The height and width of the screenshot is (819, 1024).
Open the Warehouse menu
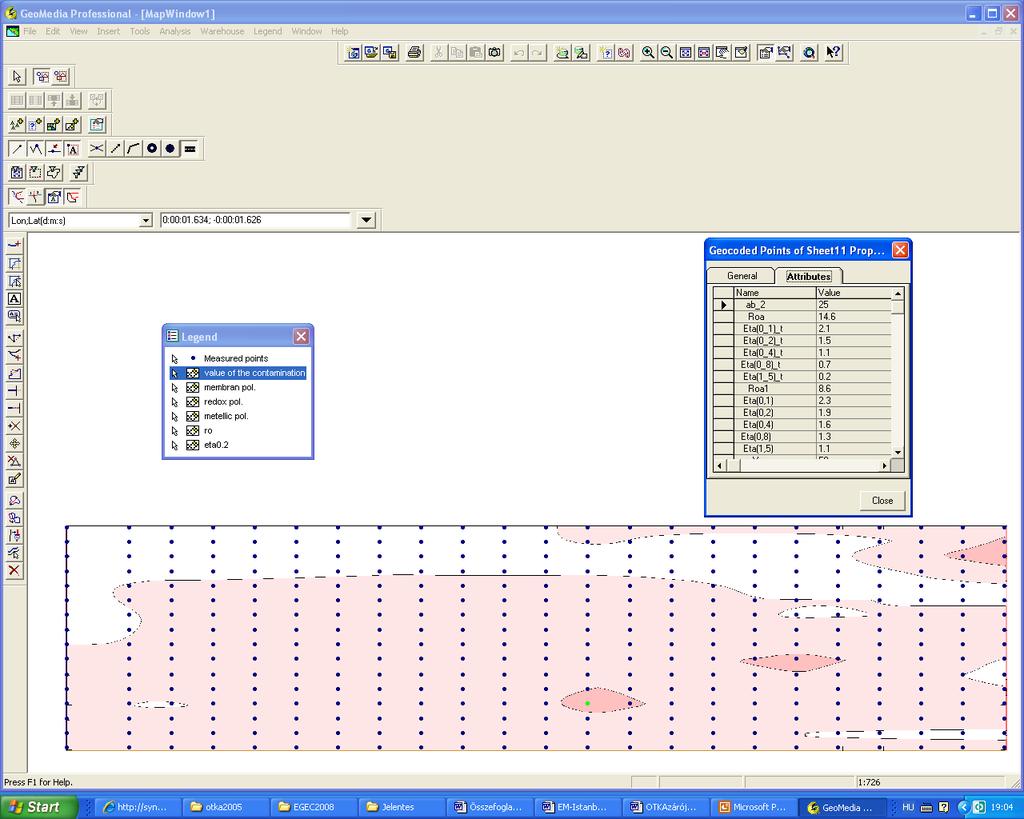[x=222, y=31]
